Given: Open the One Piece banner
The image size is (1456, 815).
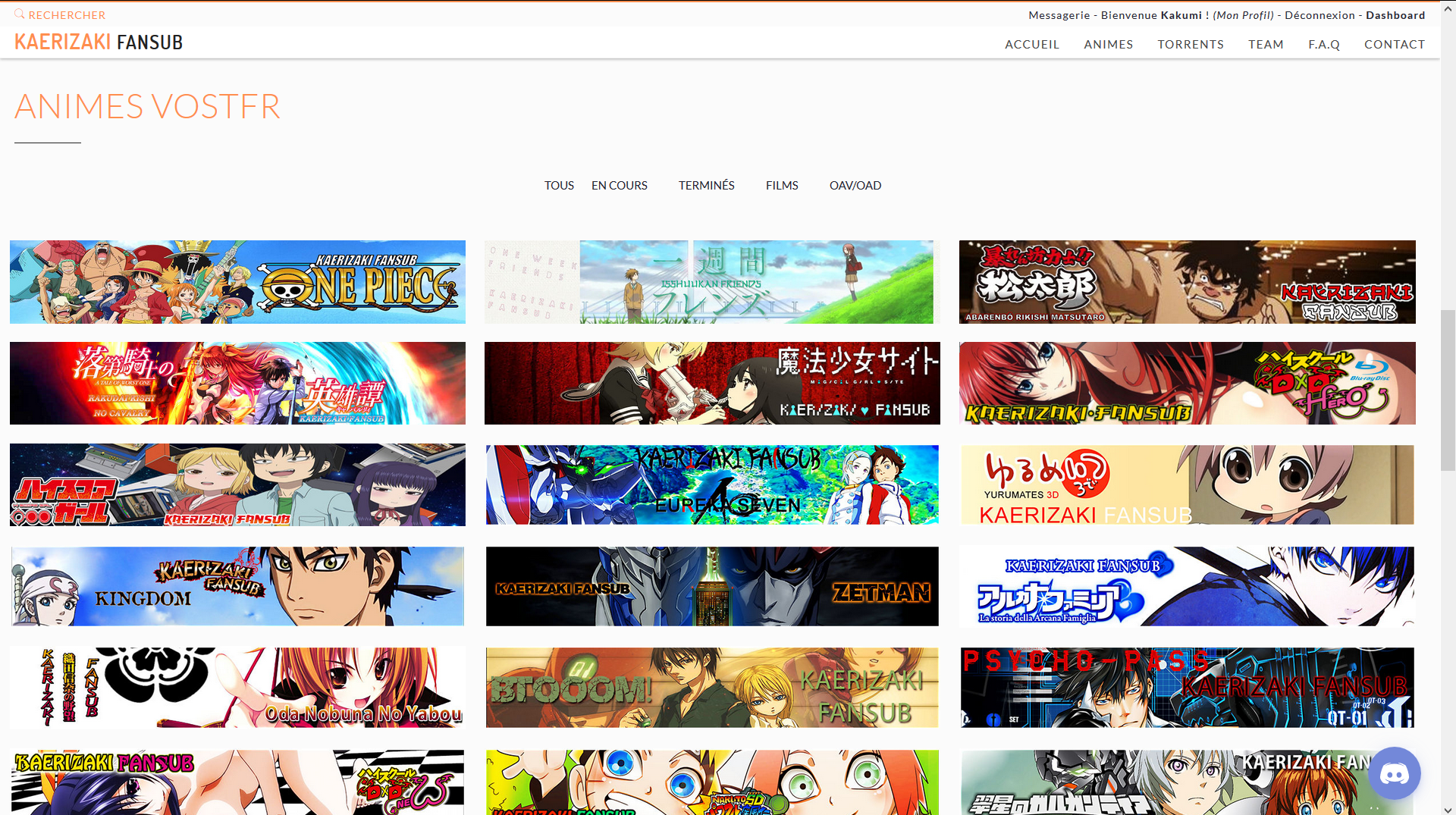Looking at the screenshot, I should coord(237,282).
